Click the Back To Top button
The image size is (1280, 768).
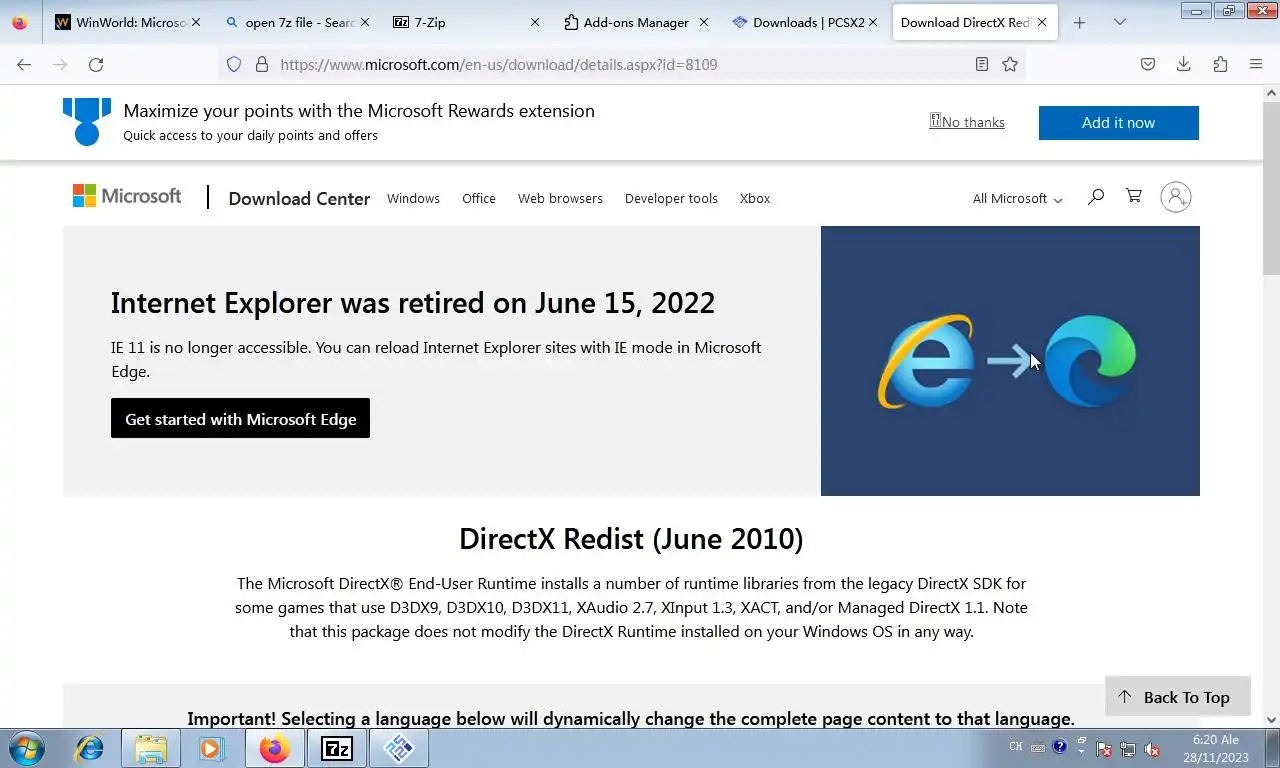click(x=1177, y=697)
